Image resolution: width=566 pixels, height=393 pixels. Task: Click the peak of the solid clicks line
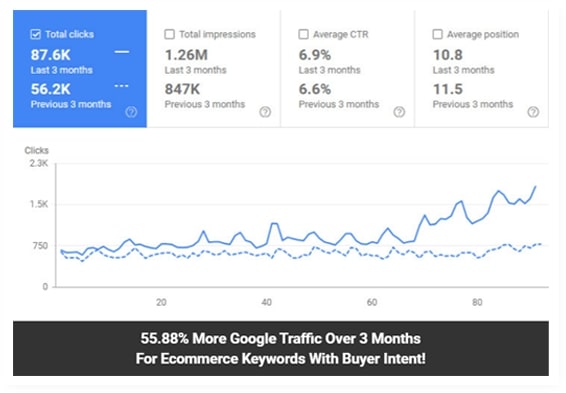coord(535,186)
